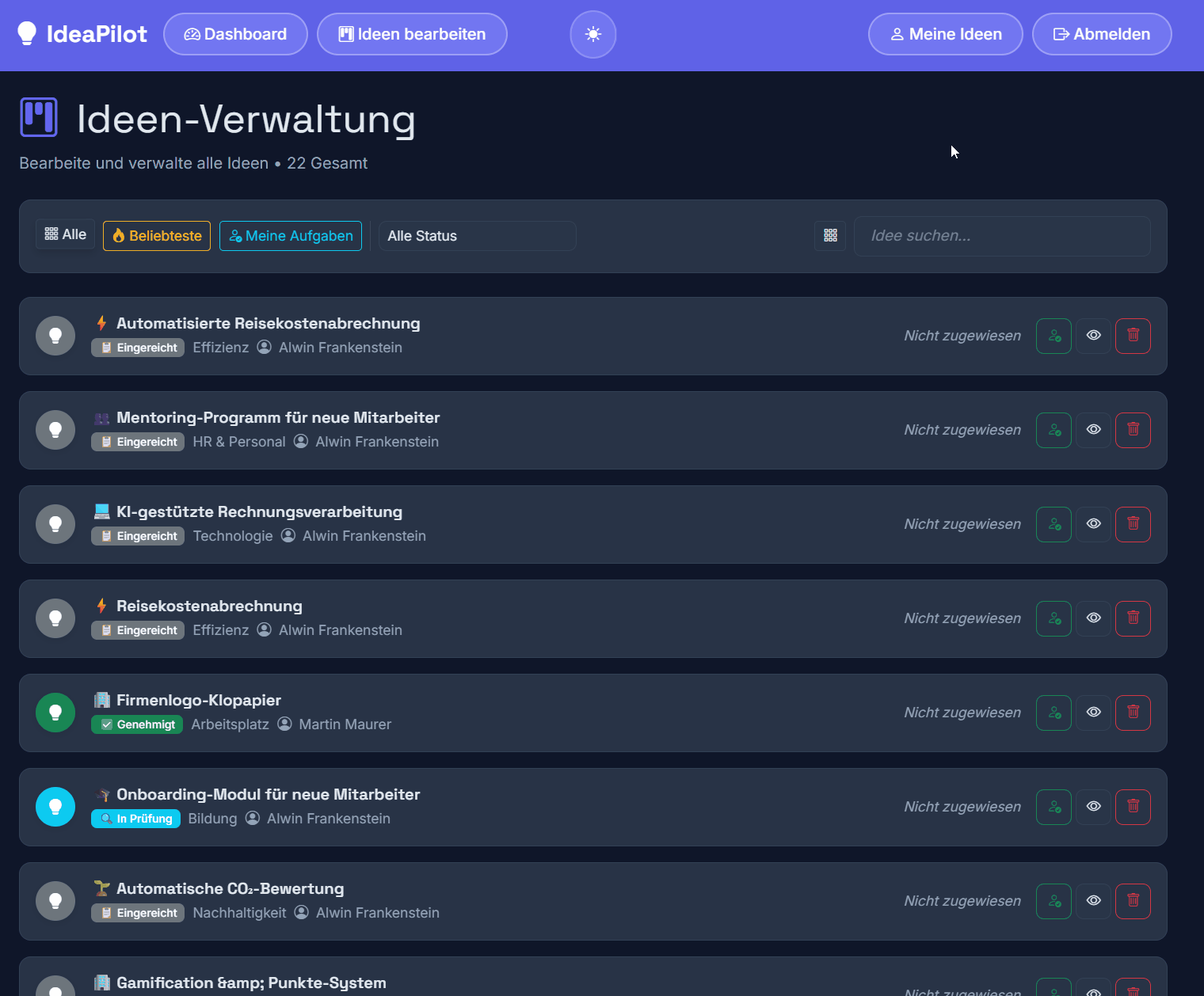The image size is (1204, 996).
Task: Open the Alle Status dropdown
Action: (476, 235)
